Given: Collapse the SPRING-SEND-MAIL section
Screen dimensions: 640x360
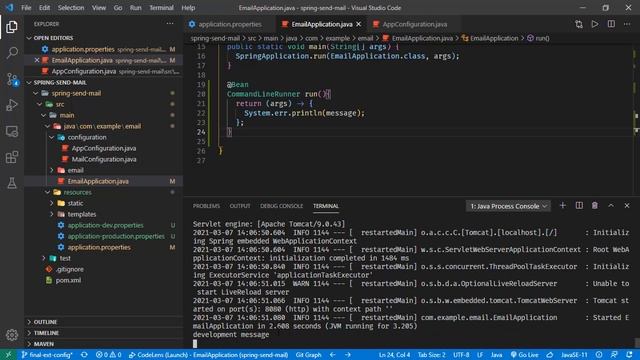Looking at the screenshot, I should (x=29, y=82).
